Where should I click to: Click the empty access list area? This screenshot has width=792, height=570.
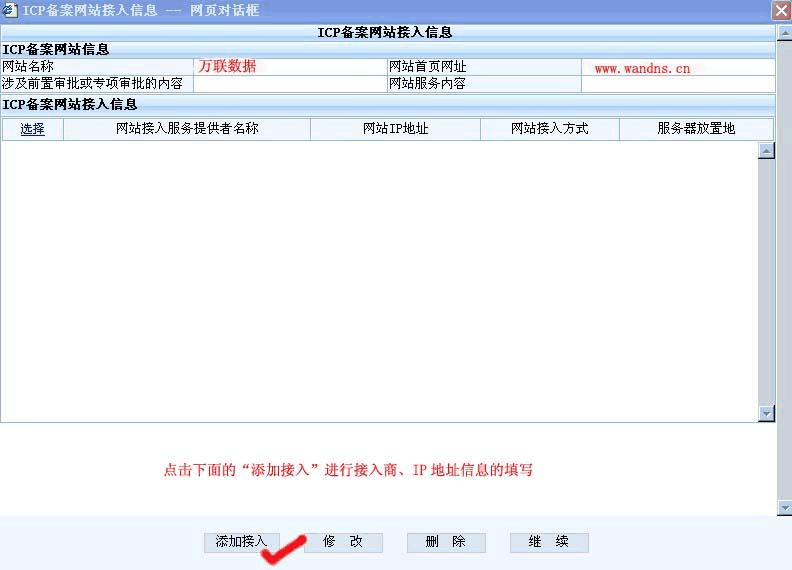click(380, 280)
